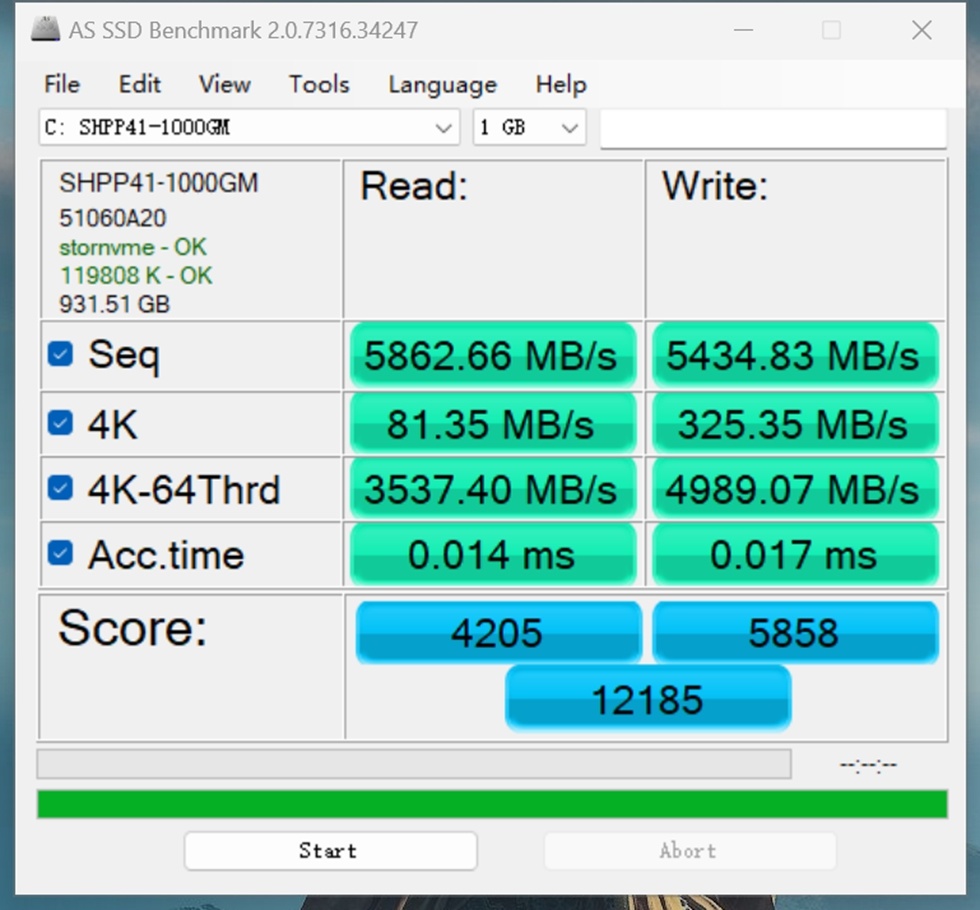Open the Edit menu
The image size is (980, 910).
pyautogui.click(x=139, y=84)
